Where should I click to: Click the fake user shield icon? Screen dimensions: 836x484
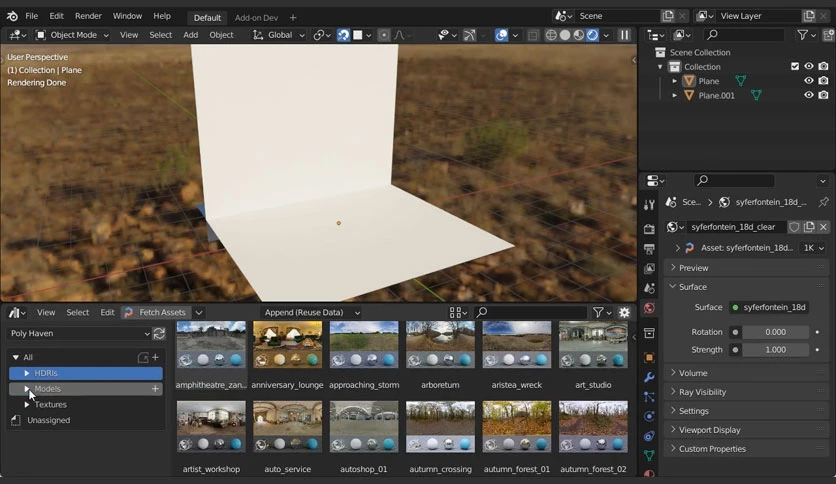click(794, 227)
